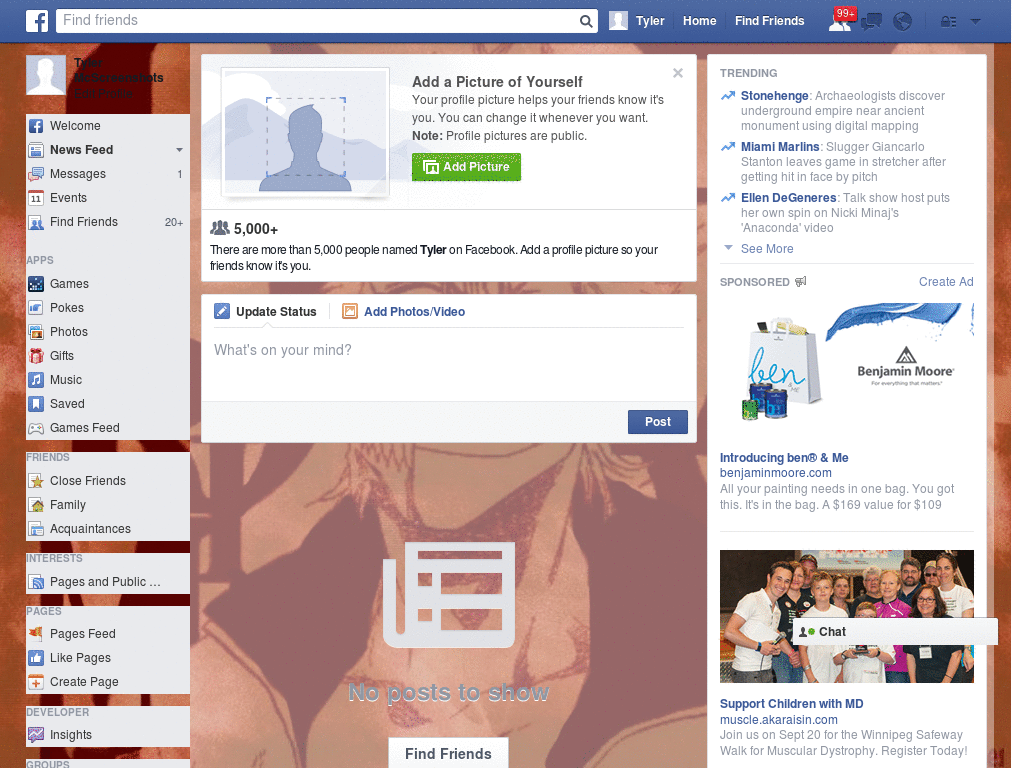The height and width of the screenshot is (768, 1024).
Task: Click the benjaminmoore.com link
Action: pos(776,473)
